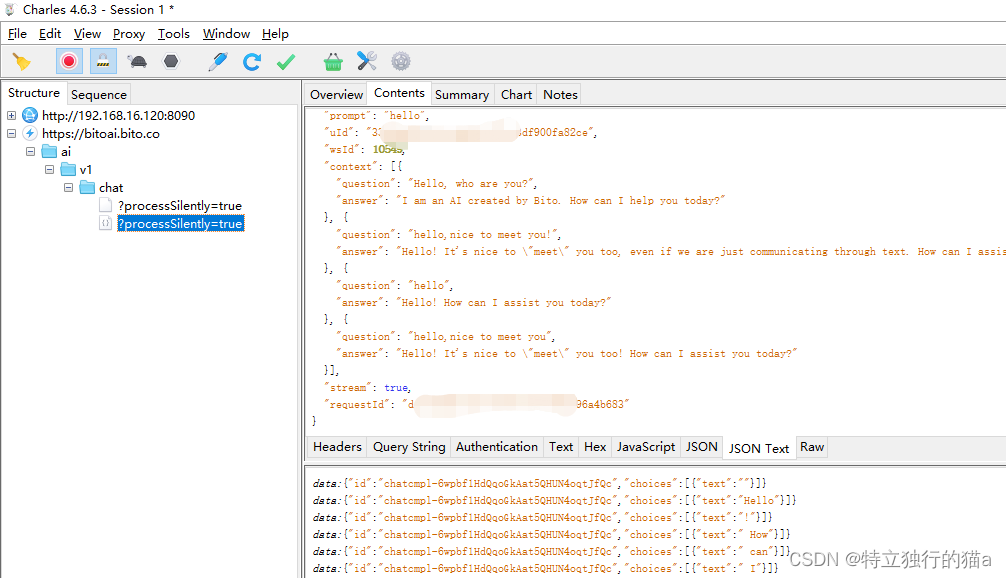Collapse the ai folder node
Screen dimensions: 1006x578
[30, 151]
